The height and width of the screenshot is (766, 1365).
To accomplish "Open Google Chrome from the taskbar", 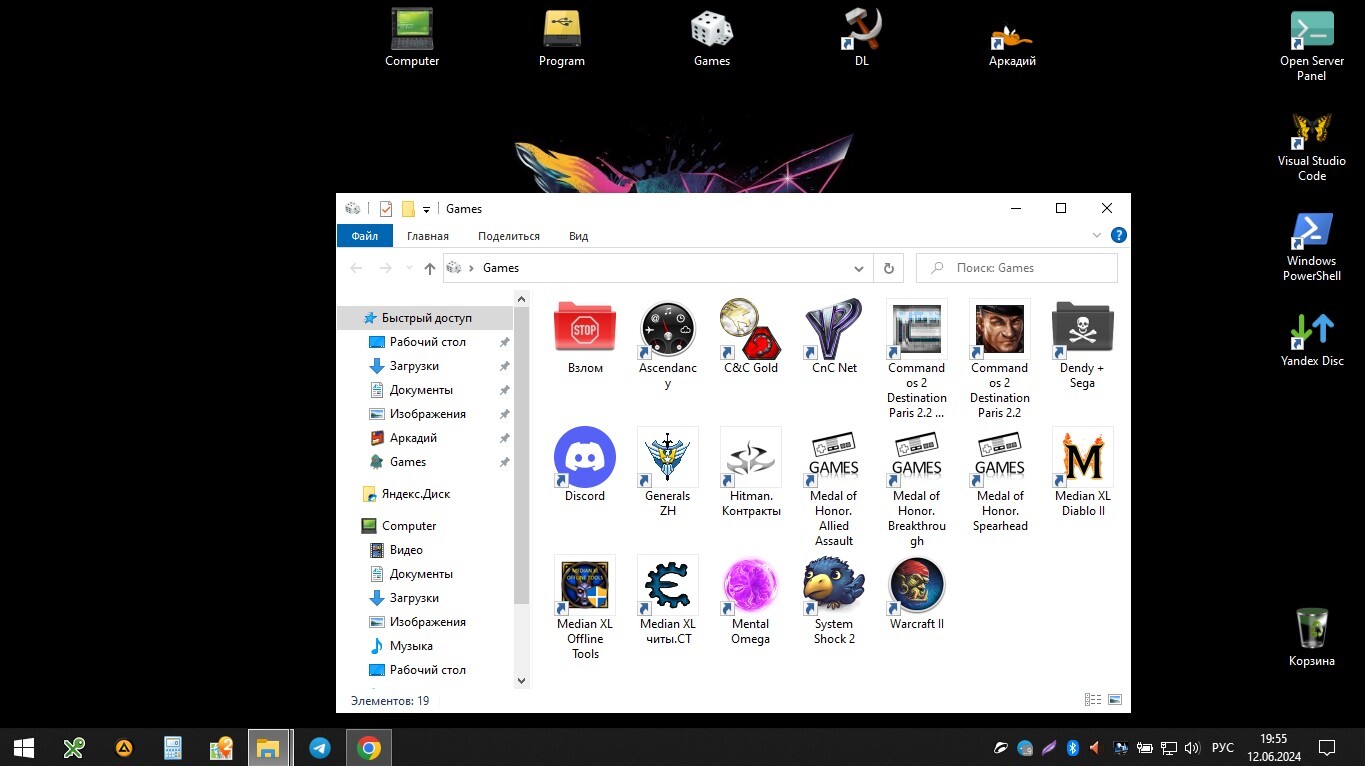I will click(x=369, y=748).
